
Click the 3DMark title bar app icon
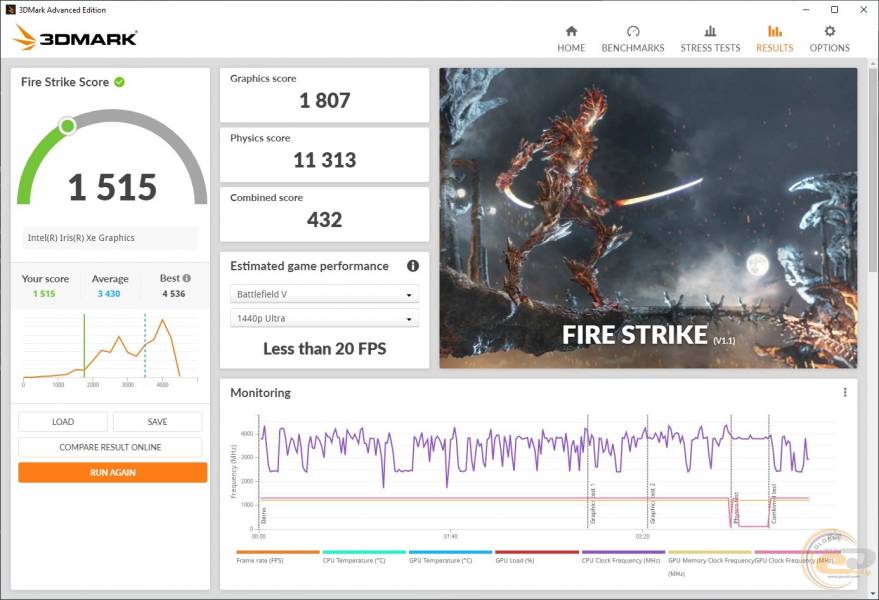[10, 10]
